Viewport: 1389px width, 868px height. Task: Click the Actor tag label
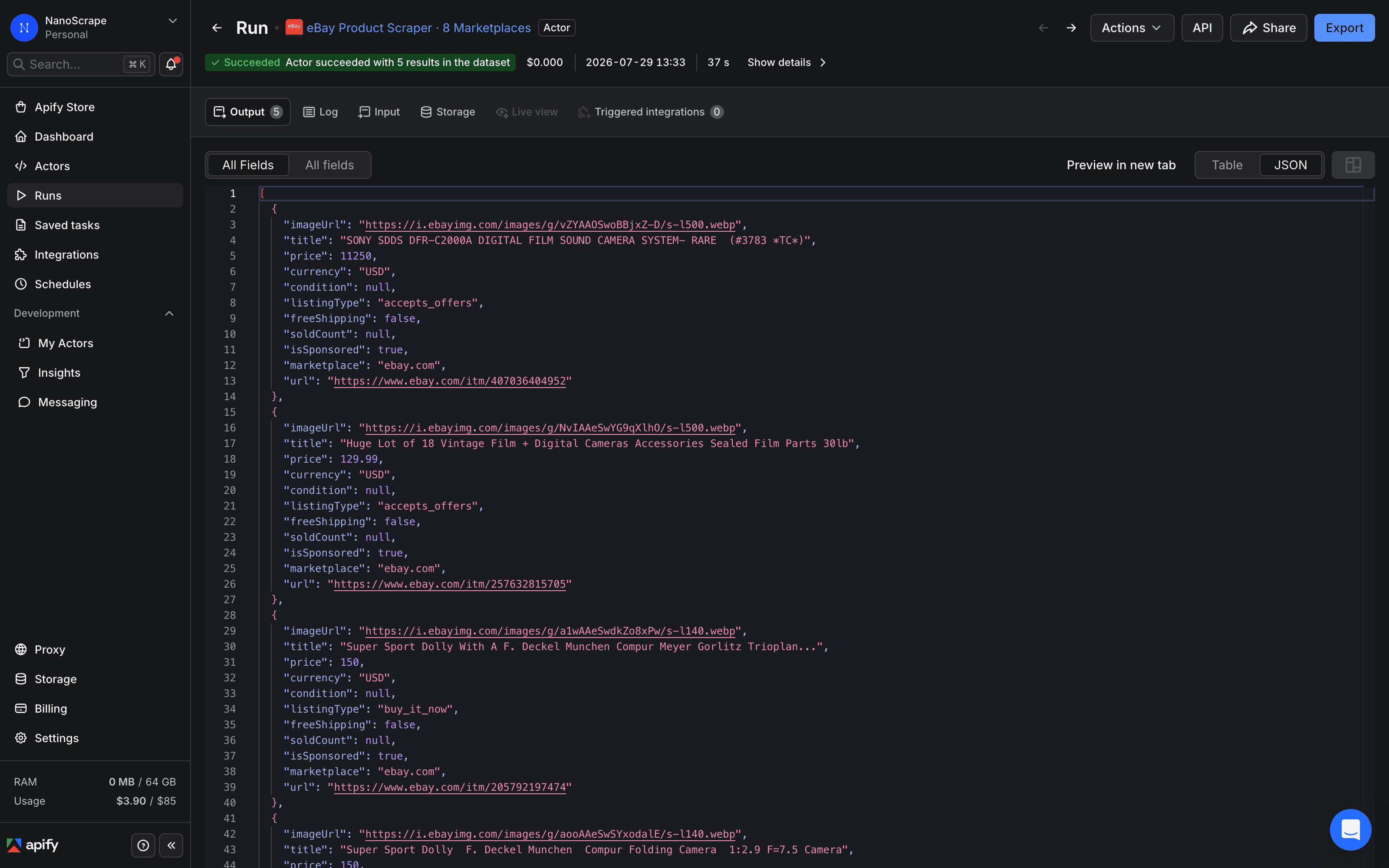(x=557, y=27)
